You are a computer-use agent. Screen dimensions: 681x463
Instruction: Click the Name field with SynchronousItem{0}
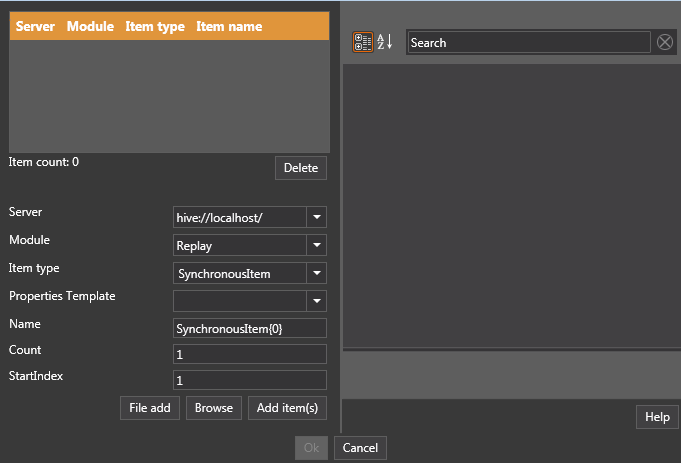pos(249,328)
